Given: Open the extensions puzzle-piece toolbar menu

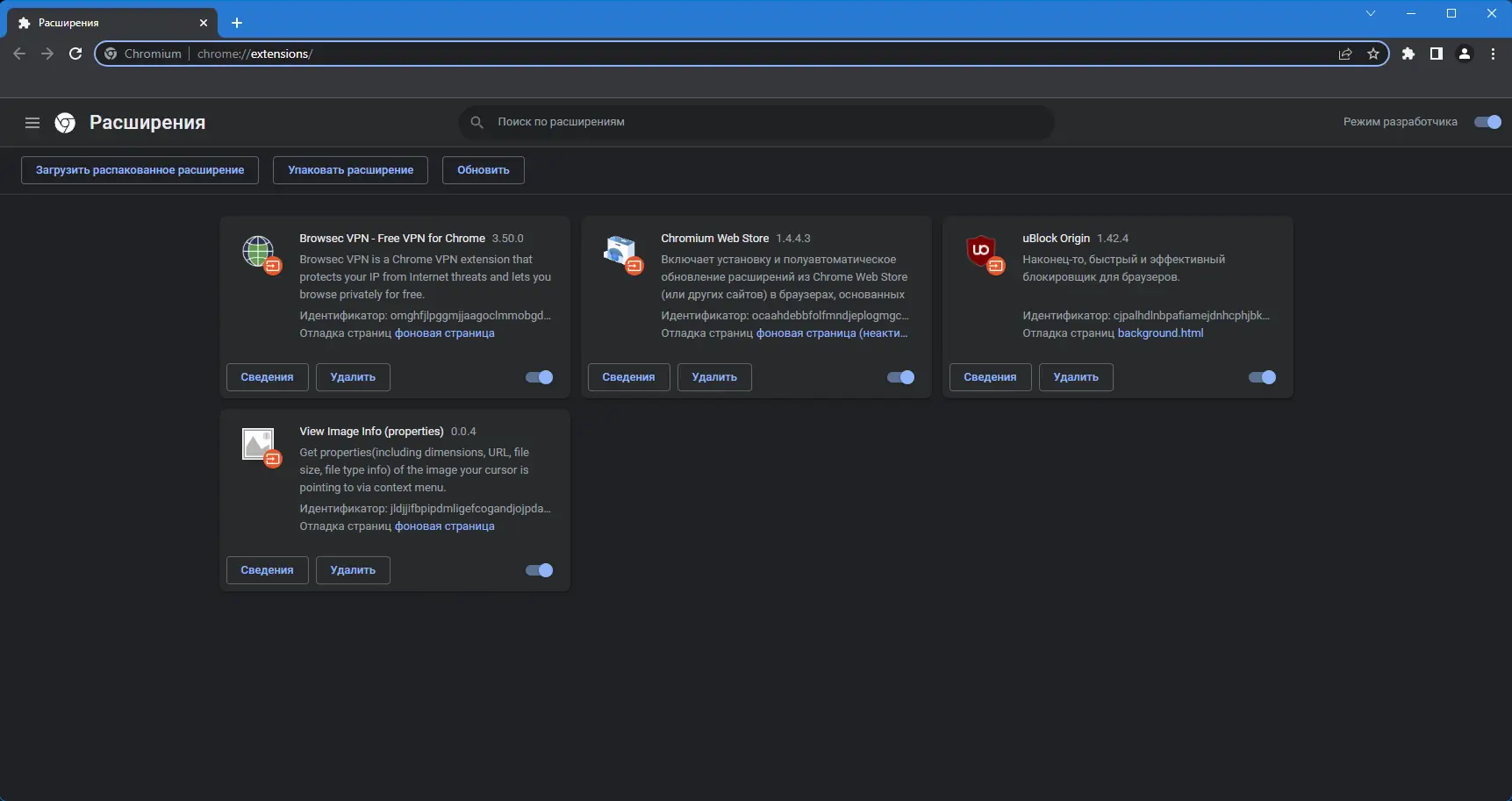Looking at the screenshot, I should 1408,54.
